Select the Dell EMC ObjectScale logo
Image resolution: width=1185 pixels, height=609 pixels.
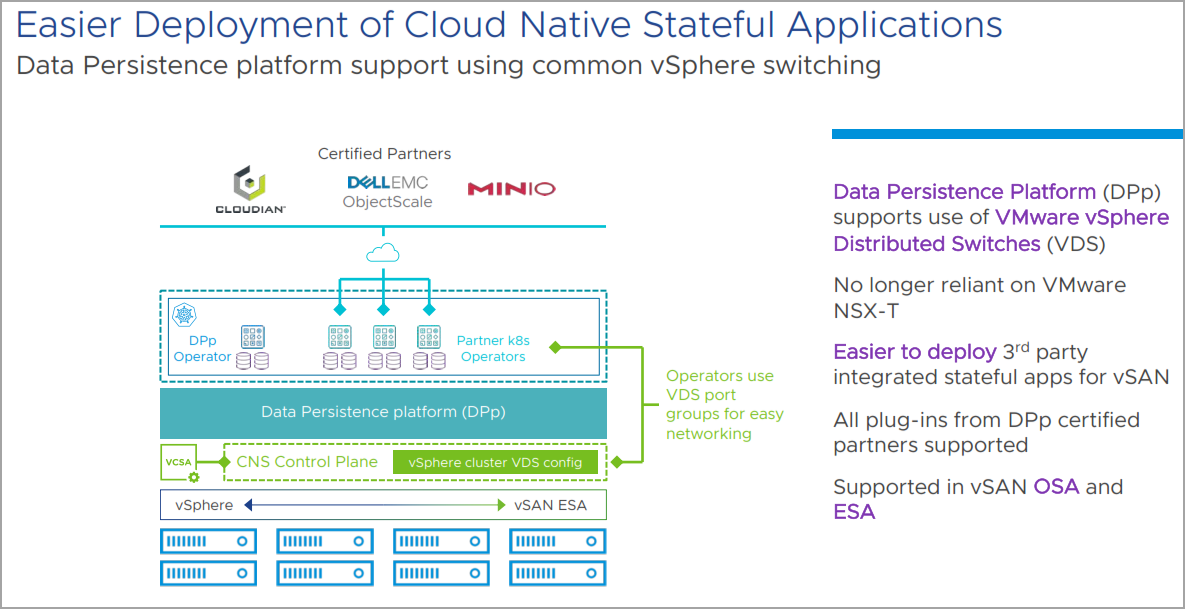(x=388, y=193)
